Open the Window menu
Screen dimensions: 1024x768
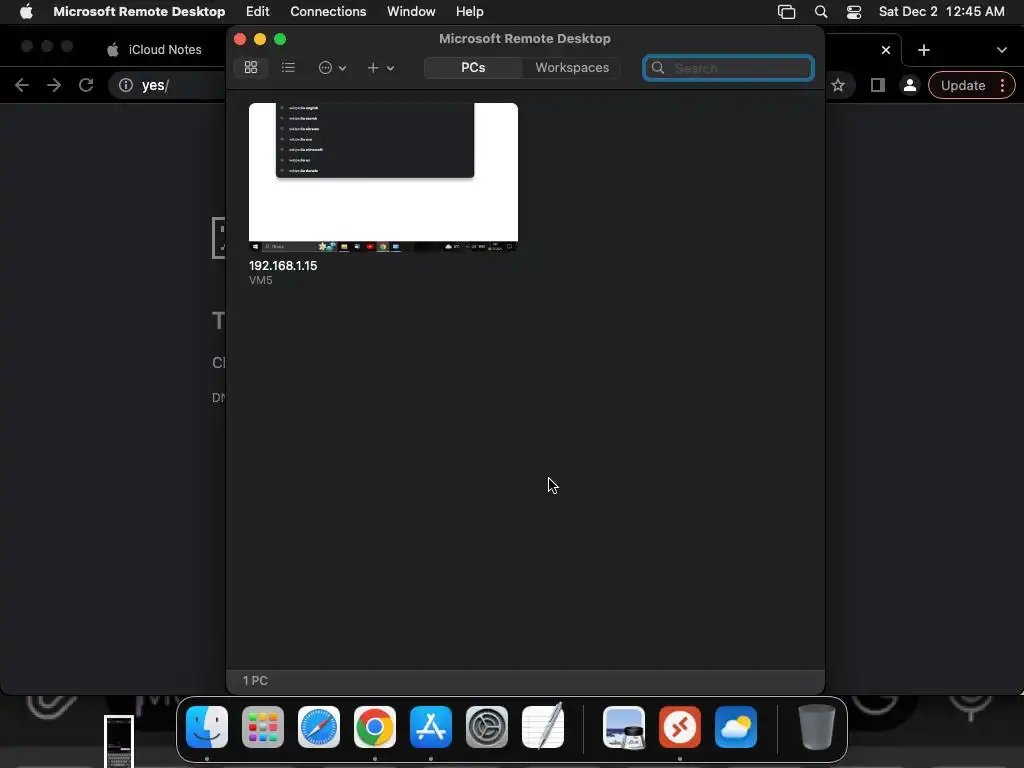tap(411, 12)
